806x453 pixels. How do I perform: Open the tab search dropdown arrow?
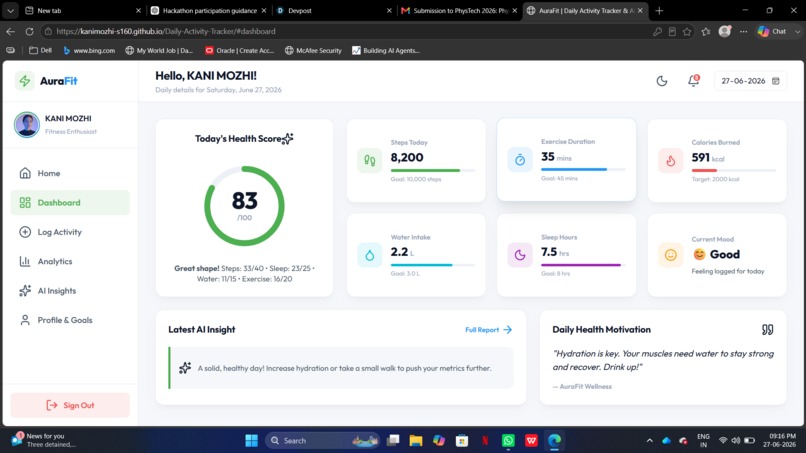(x=10, y=10)
